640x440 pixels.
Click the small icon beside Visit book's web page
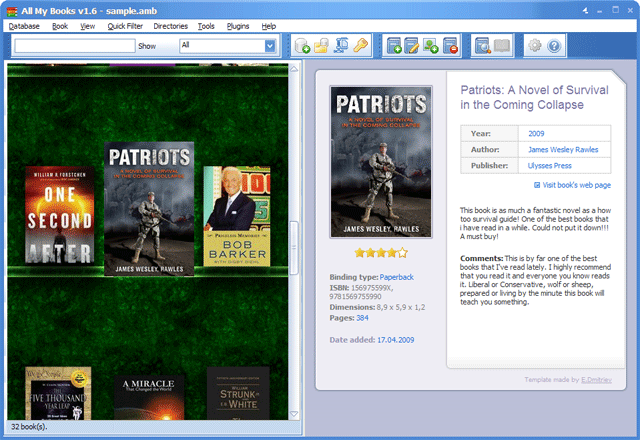click(x=537, y=185)
